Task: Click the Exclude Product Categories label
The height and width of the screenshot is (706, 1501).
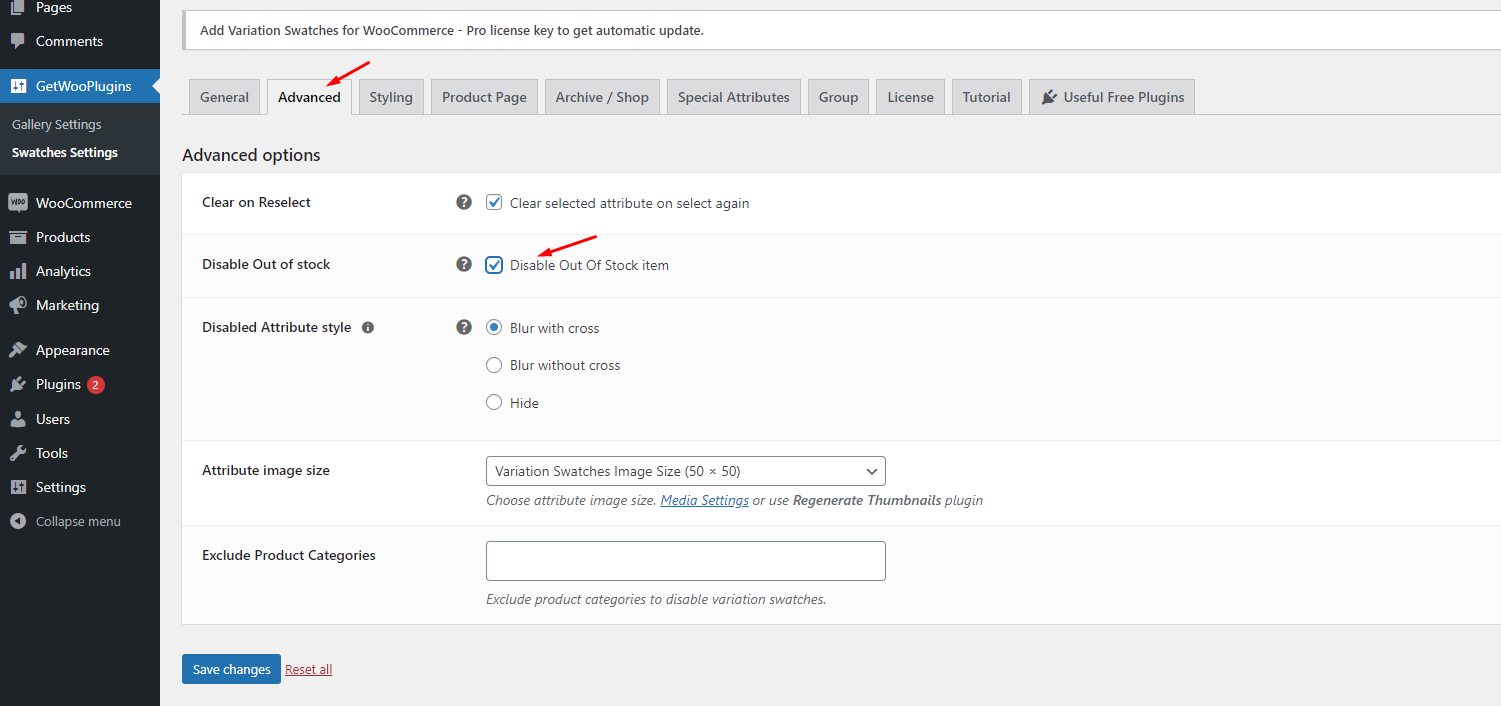Action: [289, 555]
